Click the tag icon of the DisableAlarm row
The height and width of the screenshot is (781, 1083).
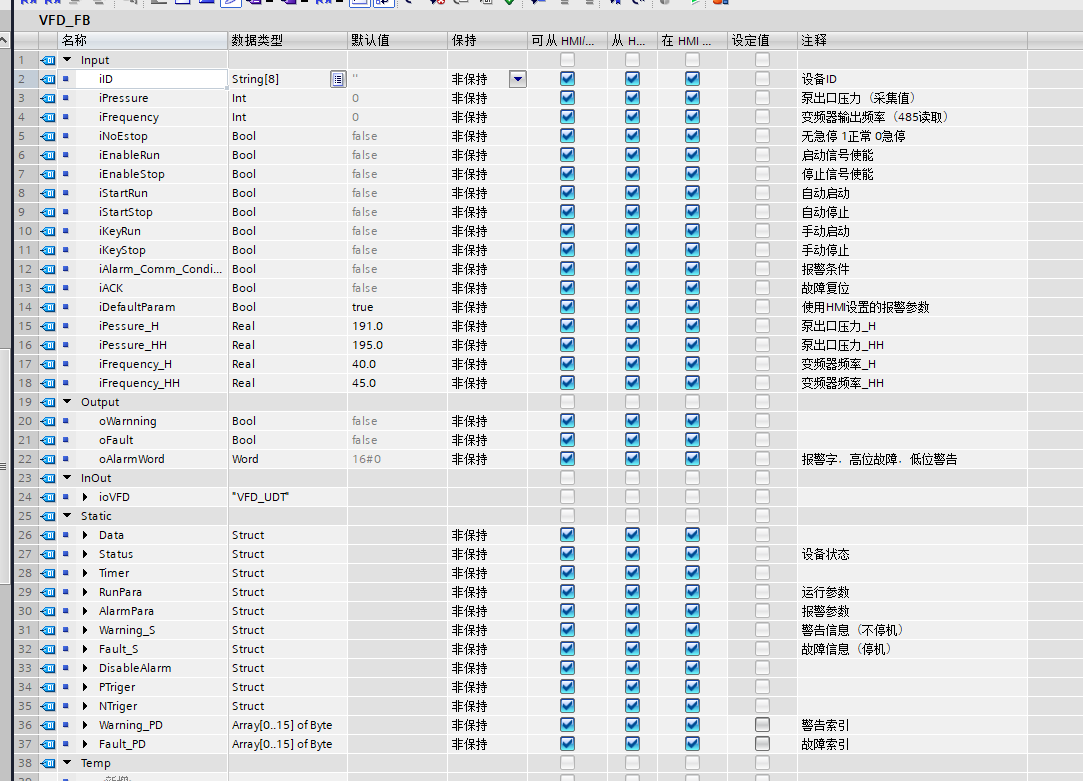(48, 668)
